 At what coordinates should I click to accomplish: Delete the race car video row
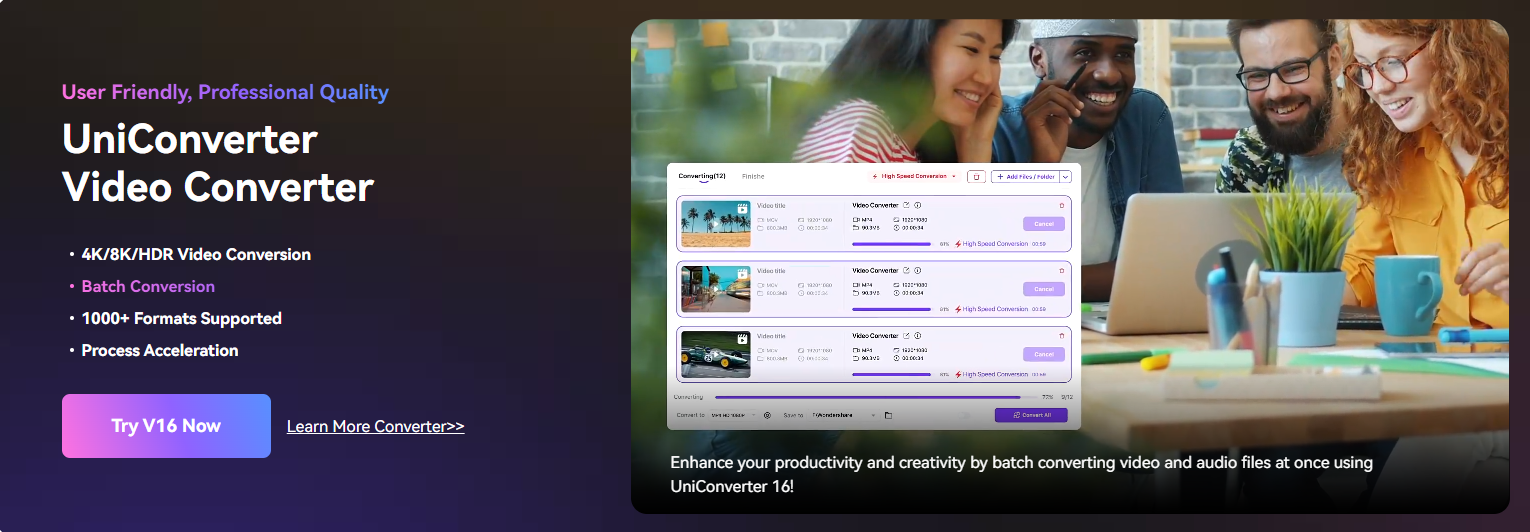1062,335
